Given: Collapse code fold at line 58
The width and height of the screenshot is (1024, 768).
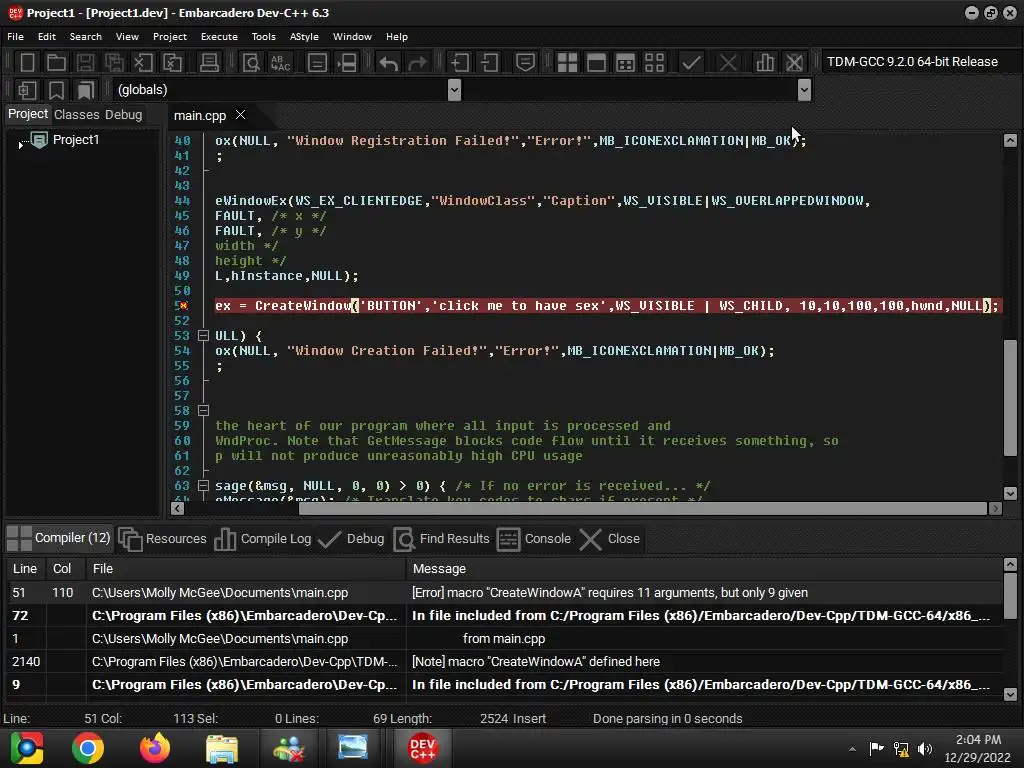Looking at the screenshot, I should pos(203,411).
